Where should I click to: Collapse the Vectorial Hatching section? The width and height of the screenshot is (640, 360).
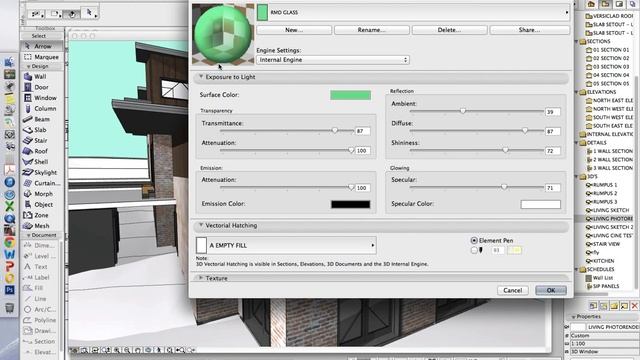(x=201, y=225)
